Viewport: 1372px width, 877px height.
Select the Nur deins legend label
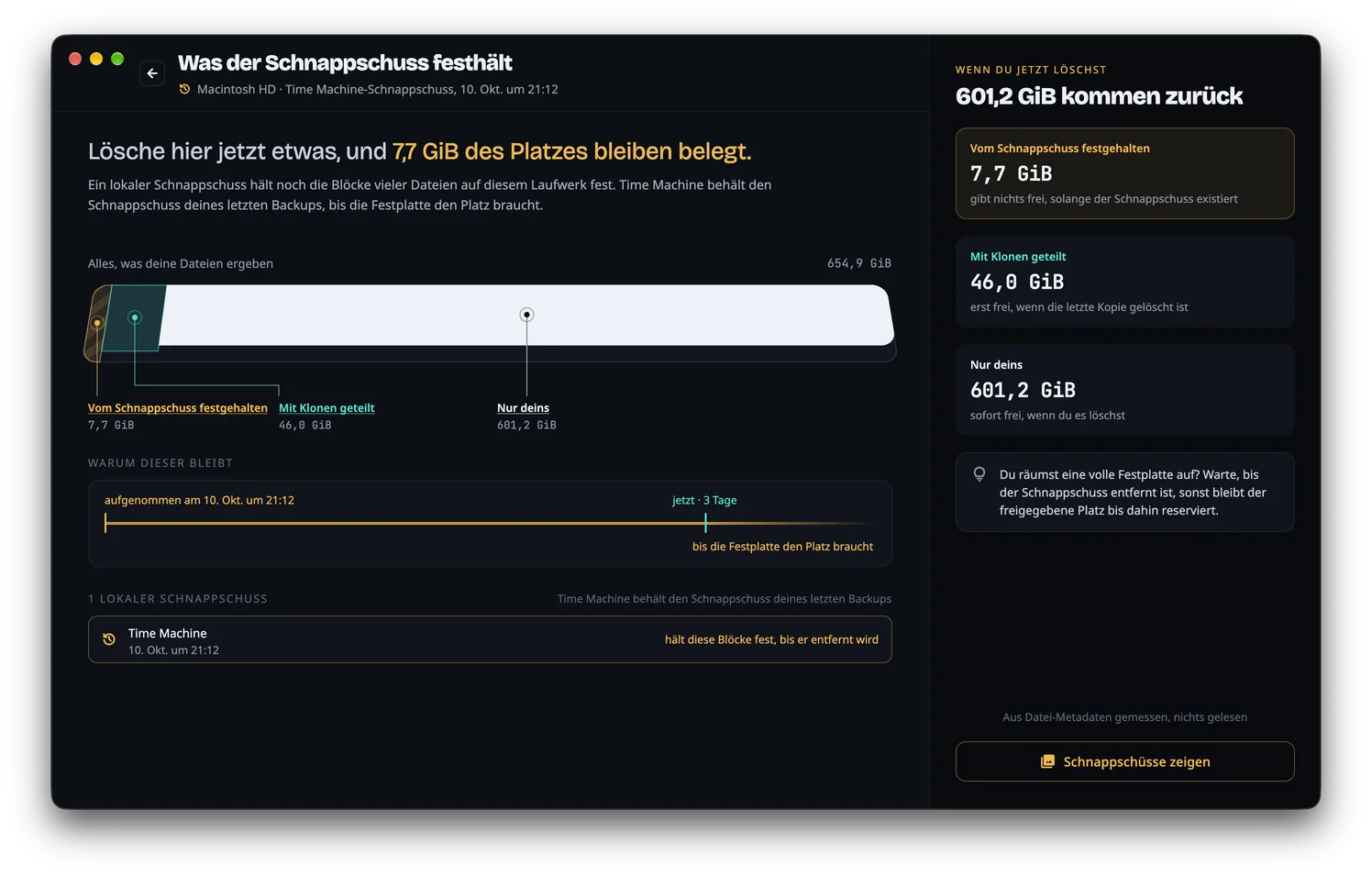523,408
